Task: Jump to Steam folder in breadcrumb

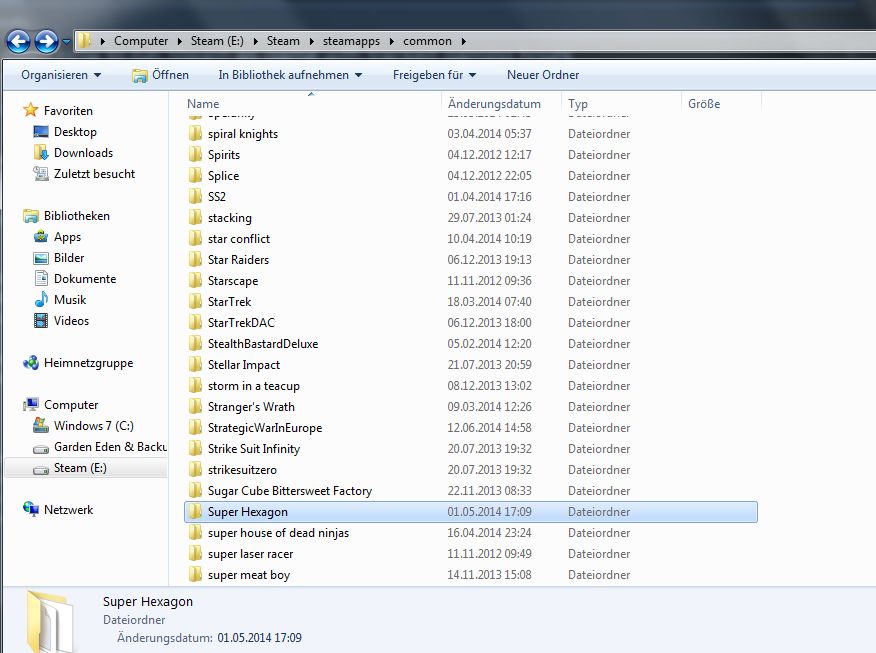Action: [283, 41]
